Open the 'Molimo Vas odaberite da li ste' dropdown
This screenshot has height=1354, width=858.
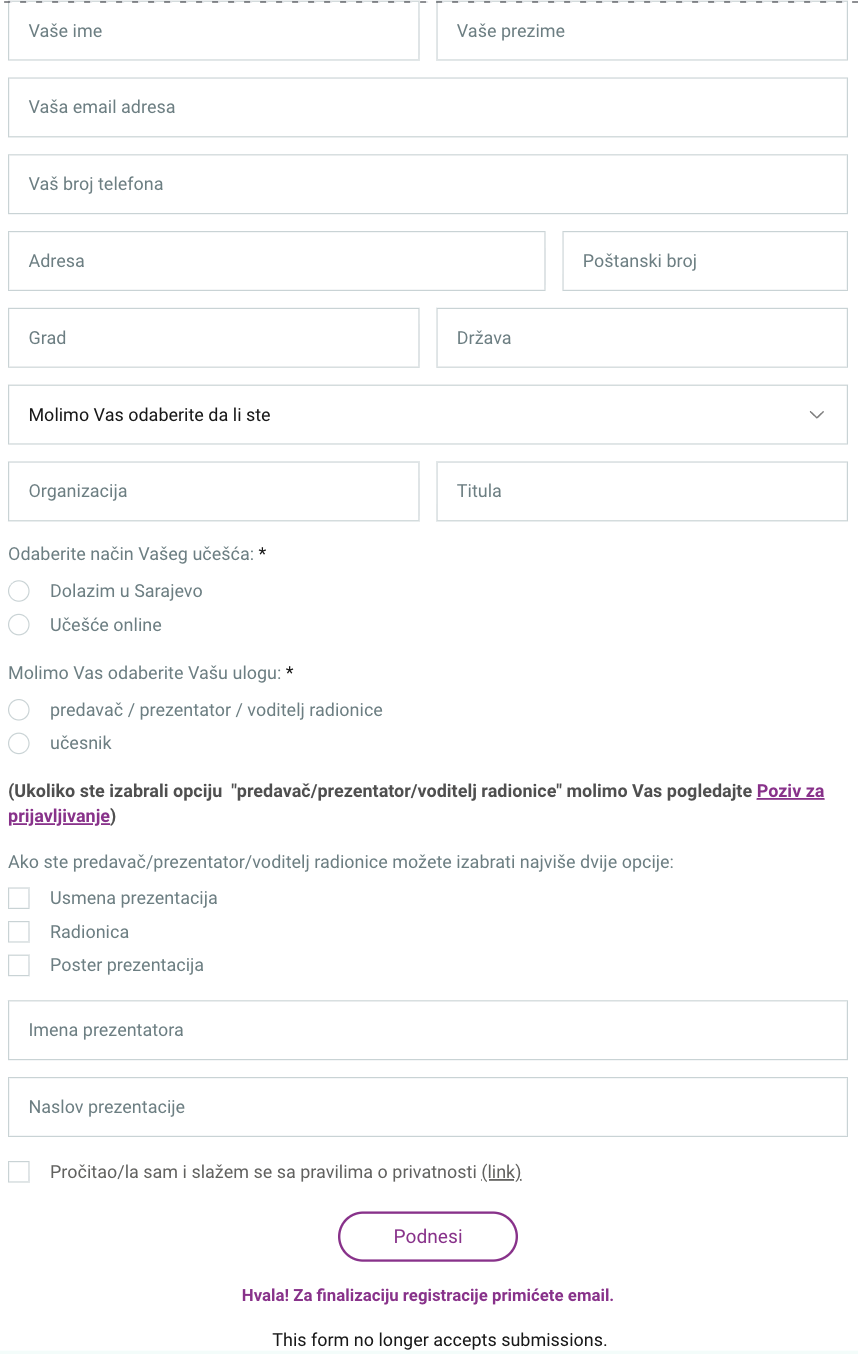pos(428,415)
